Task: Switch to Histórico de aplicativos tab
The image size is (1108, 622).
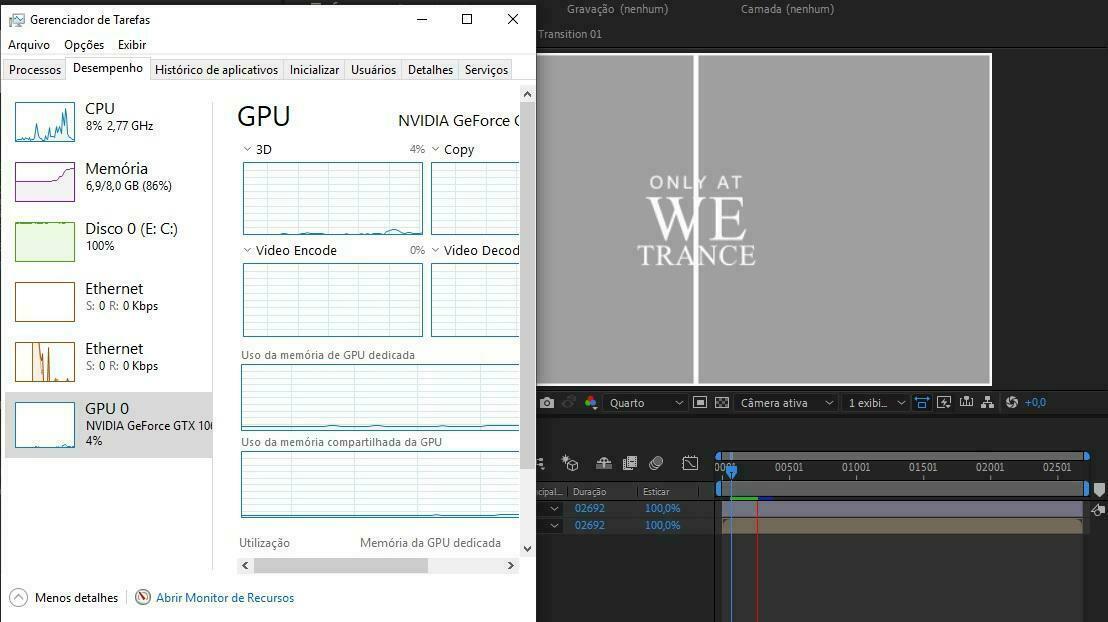Action: click(216, 70)
